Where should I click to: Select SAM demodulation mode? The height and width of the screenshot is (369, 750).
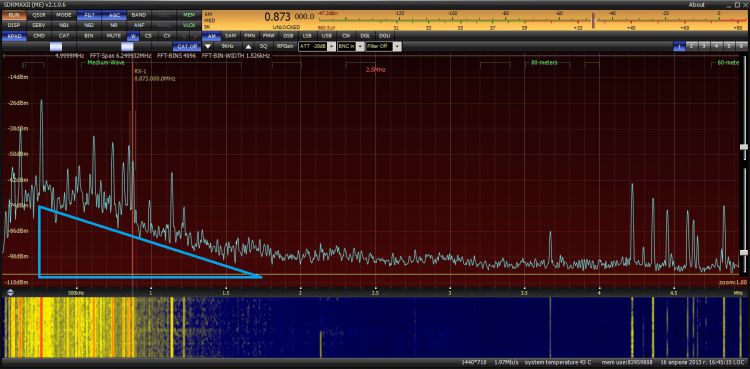[231, 35]
